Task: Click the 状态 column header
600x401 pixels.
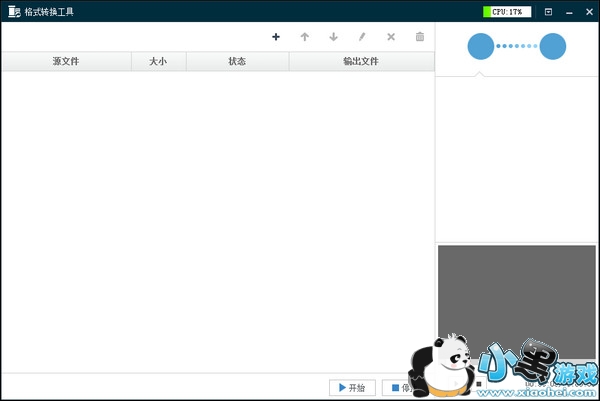Action: [x=237, y=62]
